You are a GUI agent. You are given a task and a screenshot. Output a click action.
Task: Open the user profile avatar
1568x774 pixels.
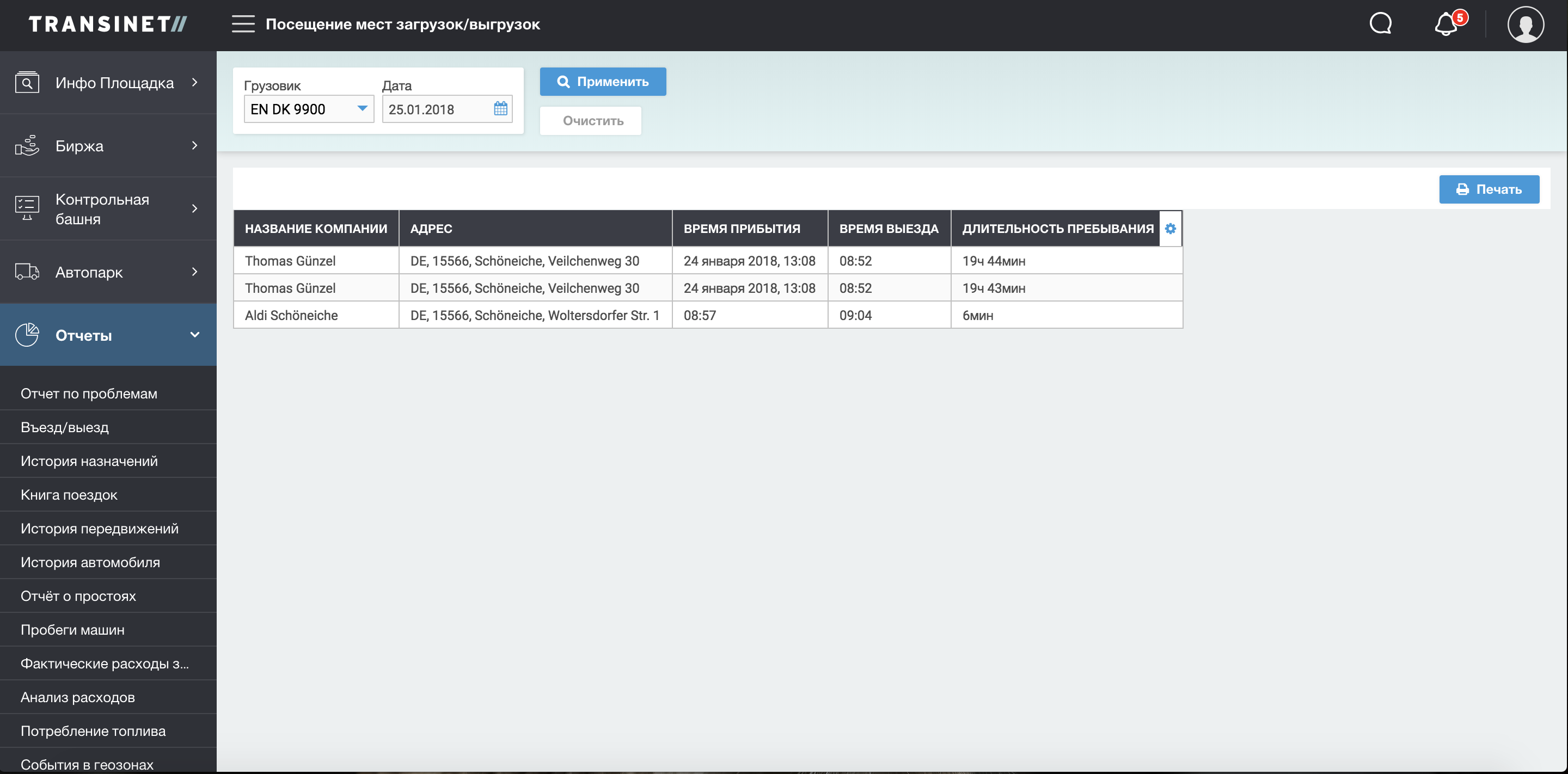click(x=1525, y=25)
